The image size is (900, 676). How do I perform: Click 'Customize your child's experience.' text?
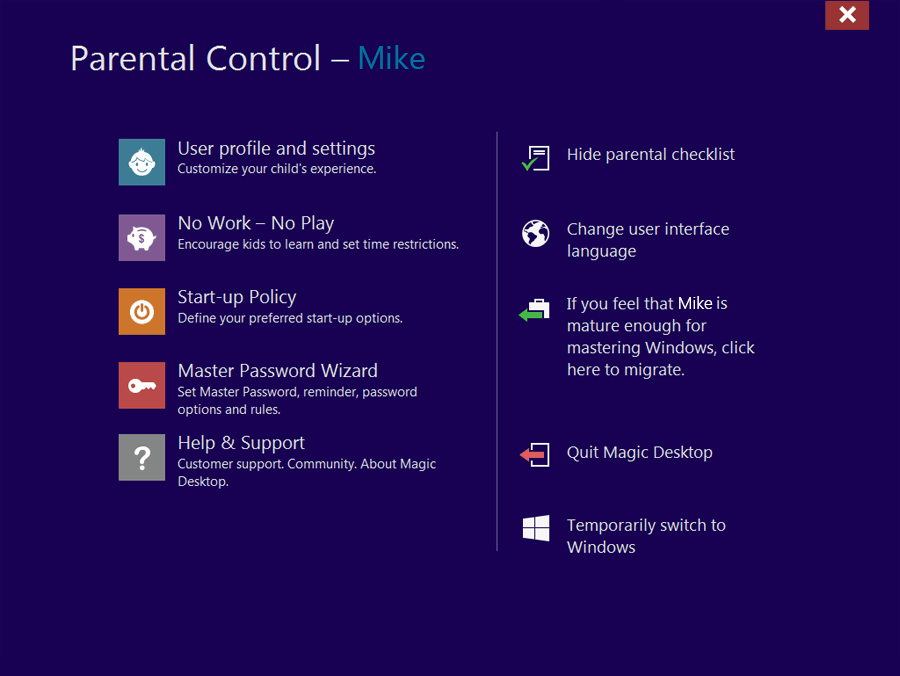(277, 169)
